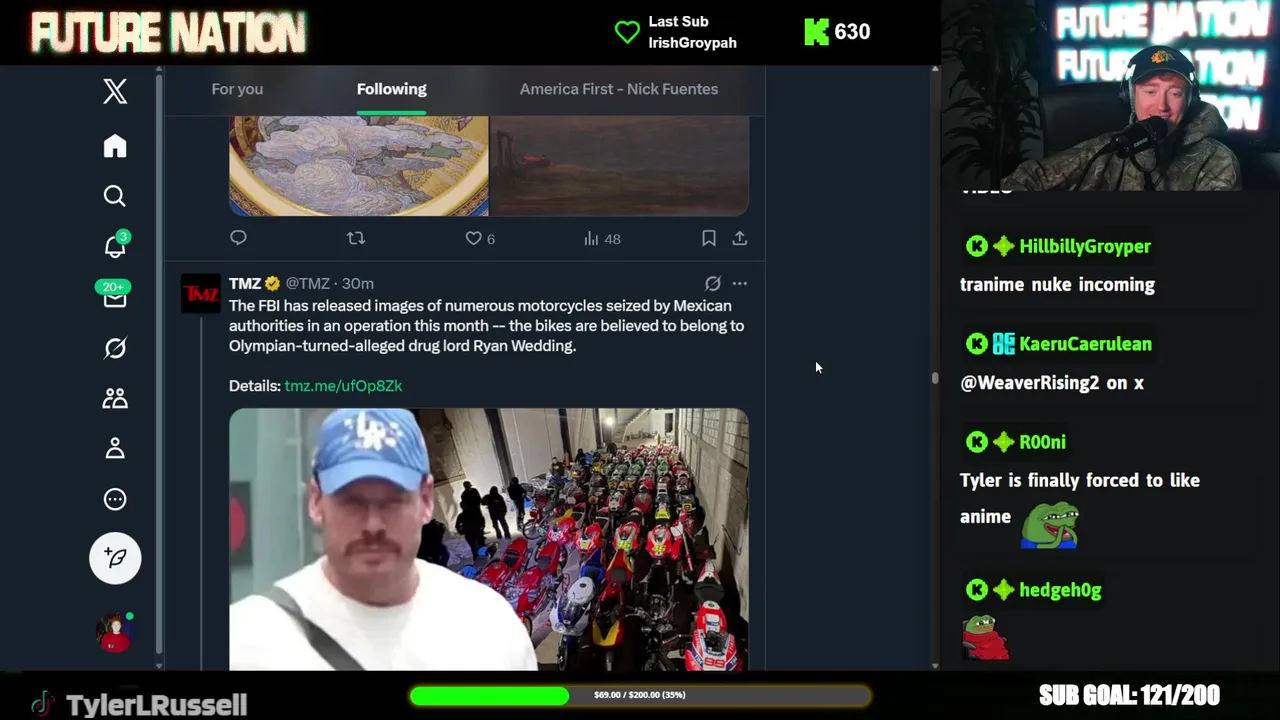
Task: Open messages envelope with 20+ badge
Action: [115, 296]
